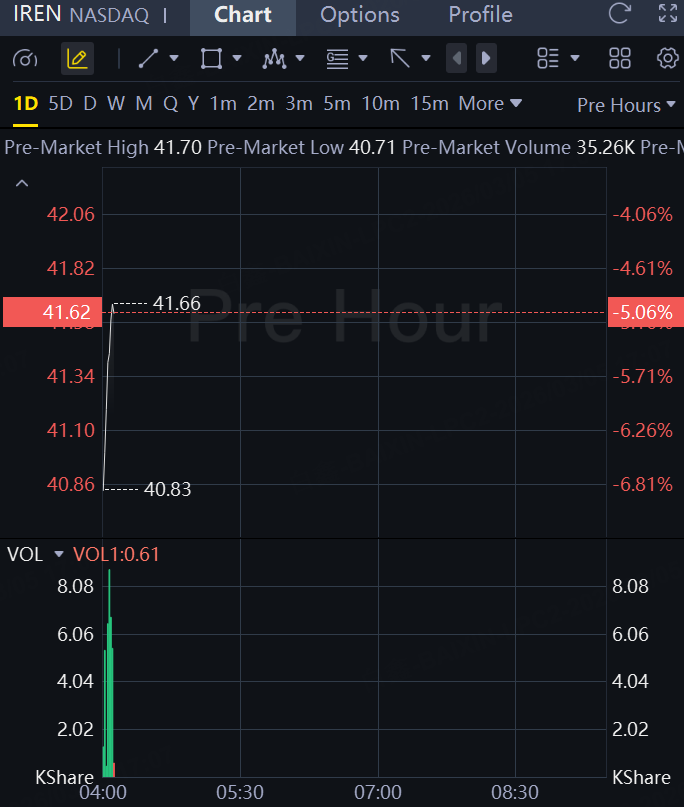Screen dimensions: 684x807
Task: Select the rectangle shape tool
Action: [211, 58]
